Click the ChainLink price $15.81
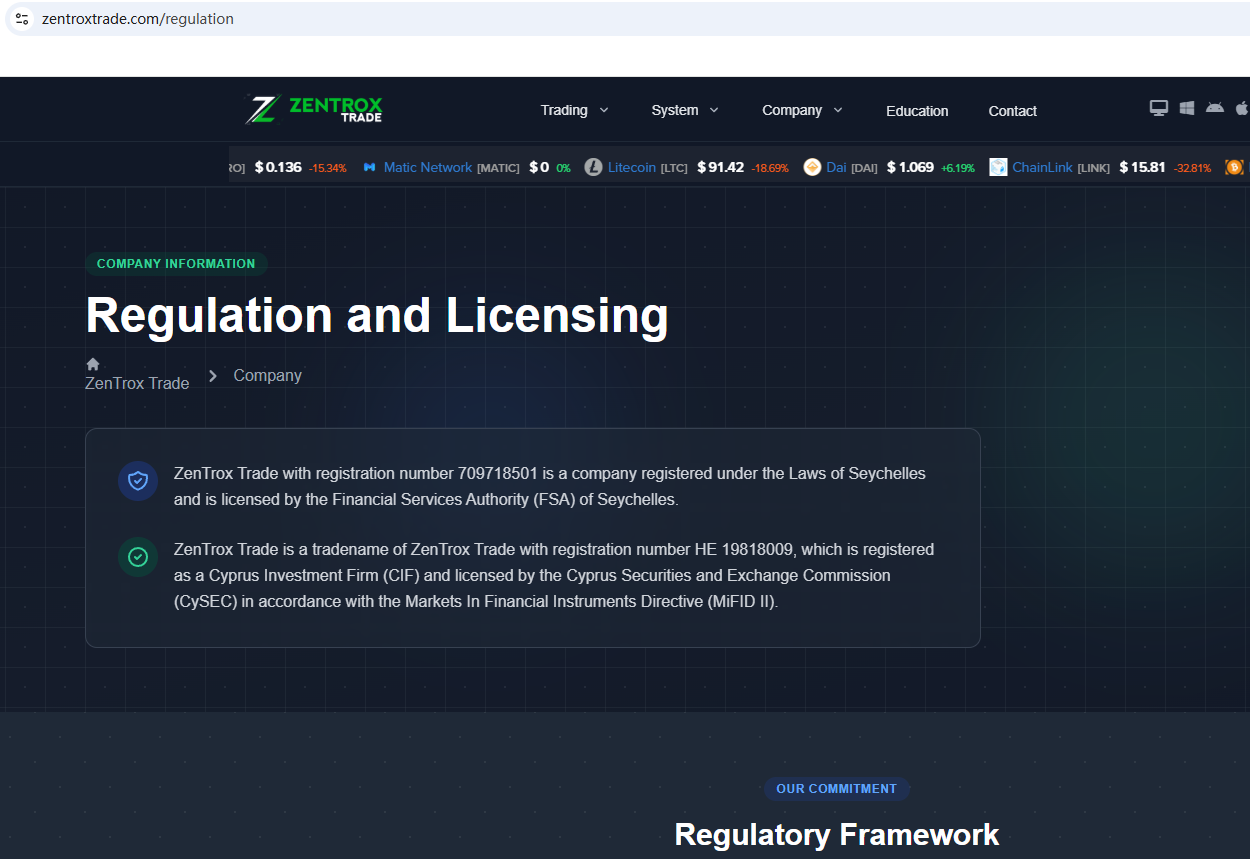 (x=1142, y=167)
